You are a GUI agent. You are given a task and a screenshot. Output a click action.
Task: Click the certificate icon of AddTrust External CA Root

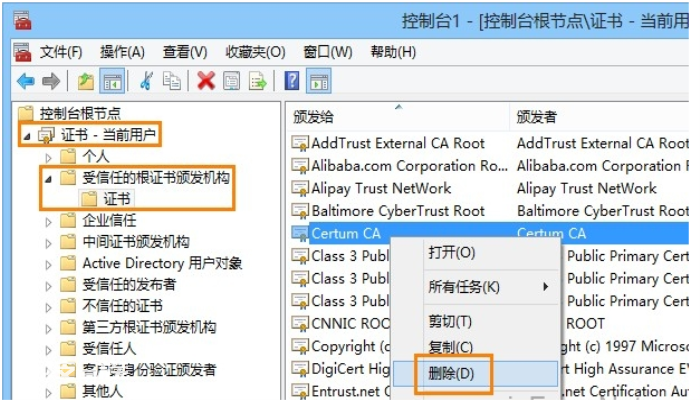pyautogui.click(x=300, y=143)
